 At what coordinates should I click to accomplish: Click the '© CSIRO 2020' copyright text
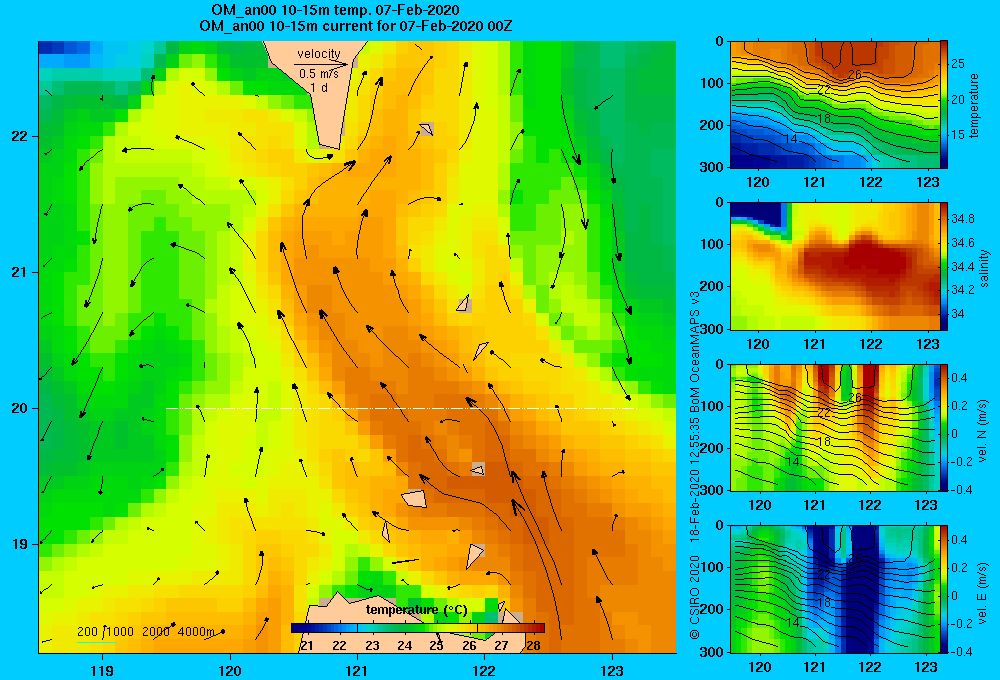(695, 597)
